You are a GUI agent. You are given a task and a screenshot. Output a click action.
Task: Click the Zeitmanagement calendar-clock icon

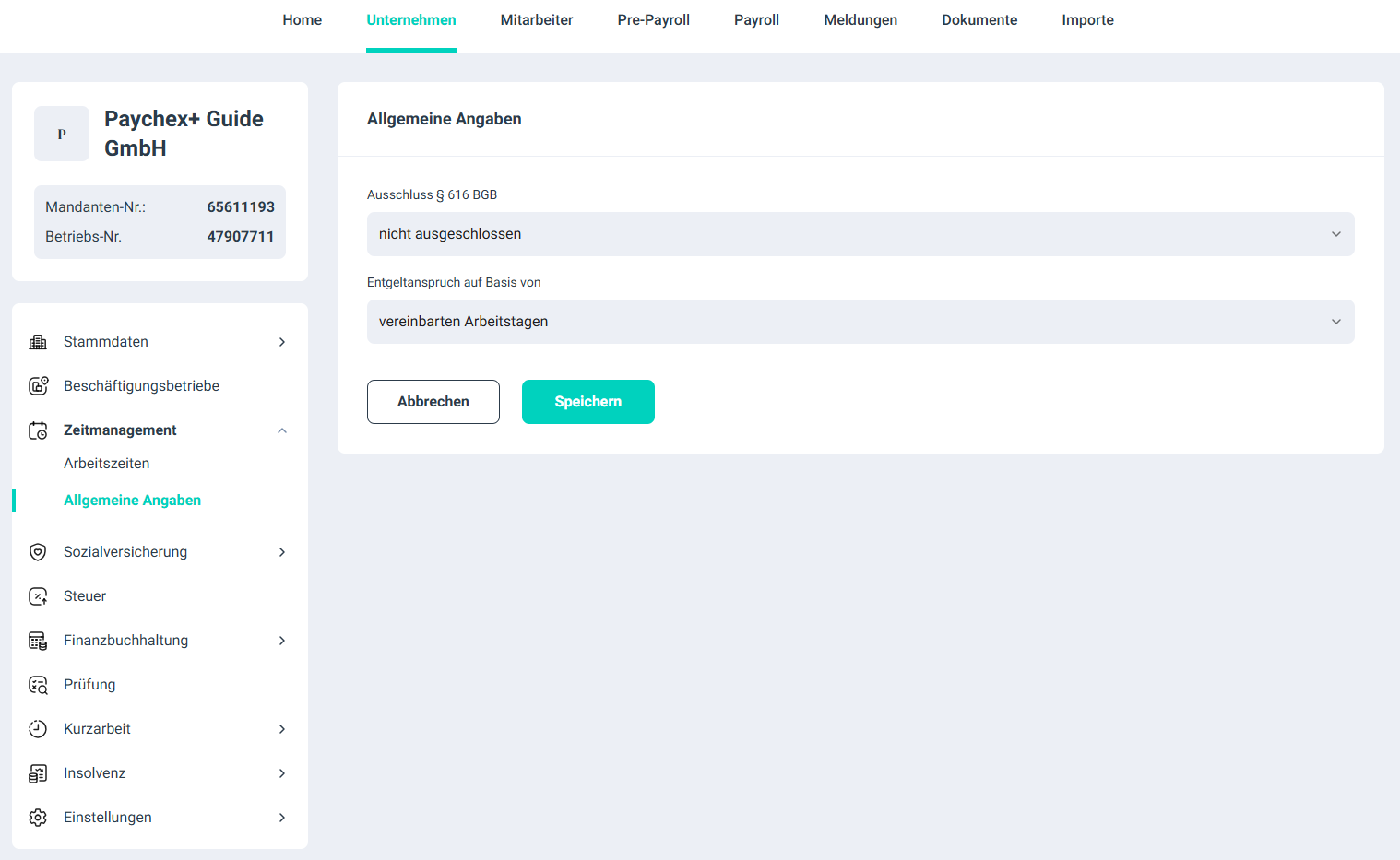38,430
